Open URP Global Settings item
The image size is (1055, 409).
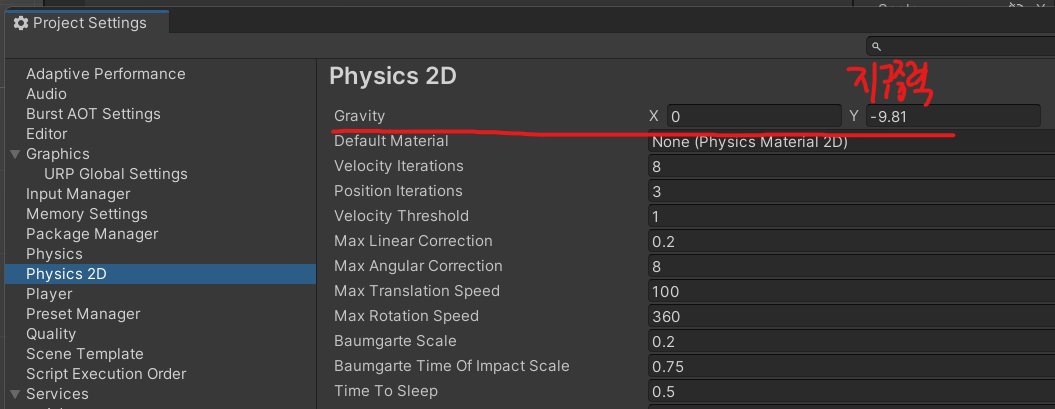(x=115, y=174)
